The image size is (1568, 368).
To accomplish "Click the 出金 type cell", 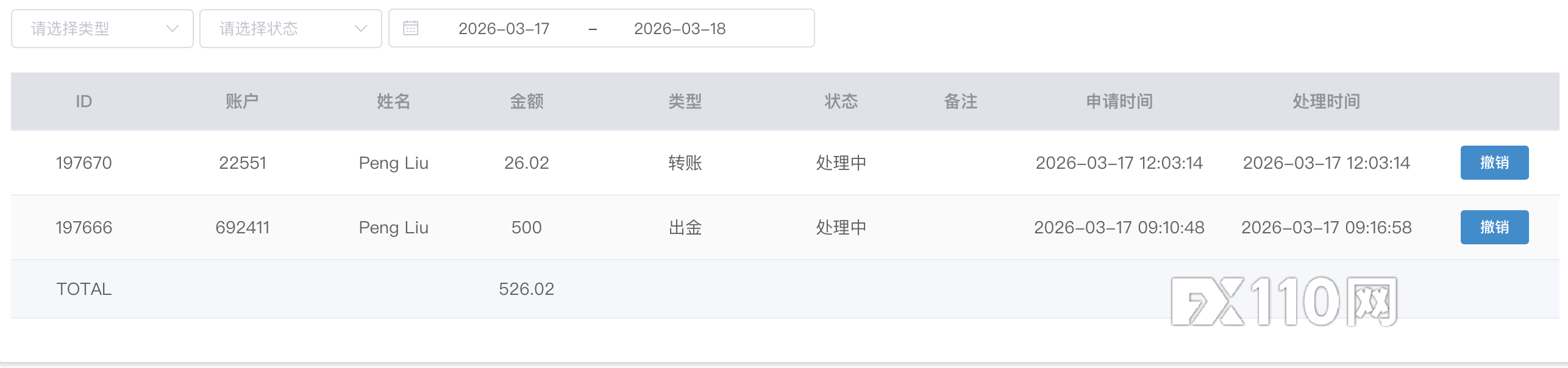I will pyautogui.click(x=685, y=227).
